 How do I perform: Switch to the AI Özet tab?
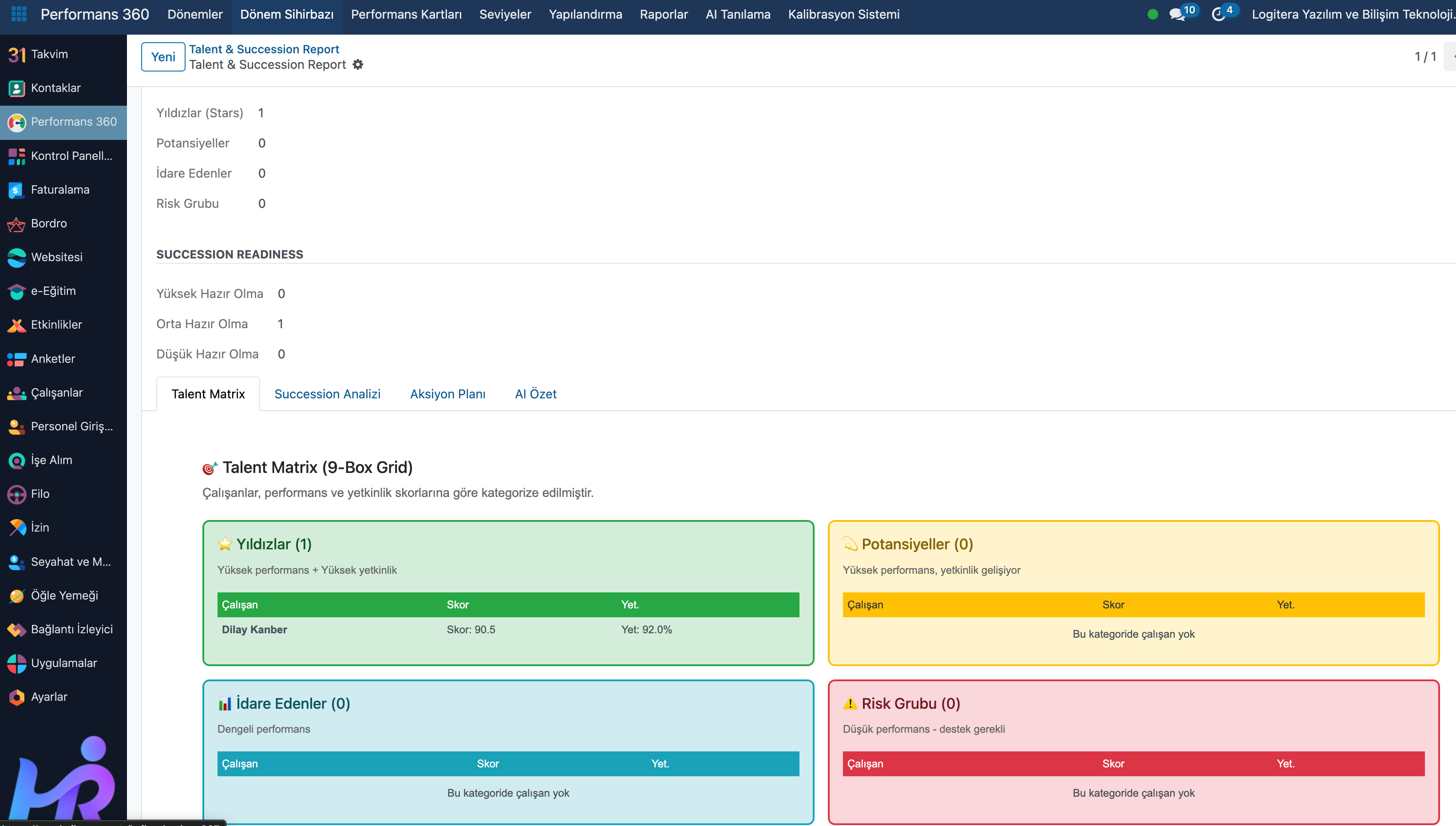click(536, 394)
